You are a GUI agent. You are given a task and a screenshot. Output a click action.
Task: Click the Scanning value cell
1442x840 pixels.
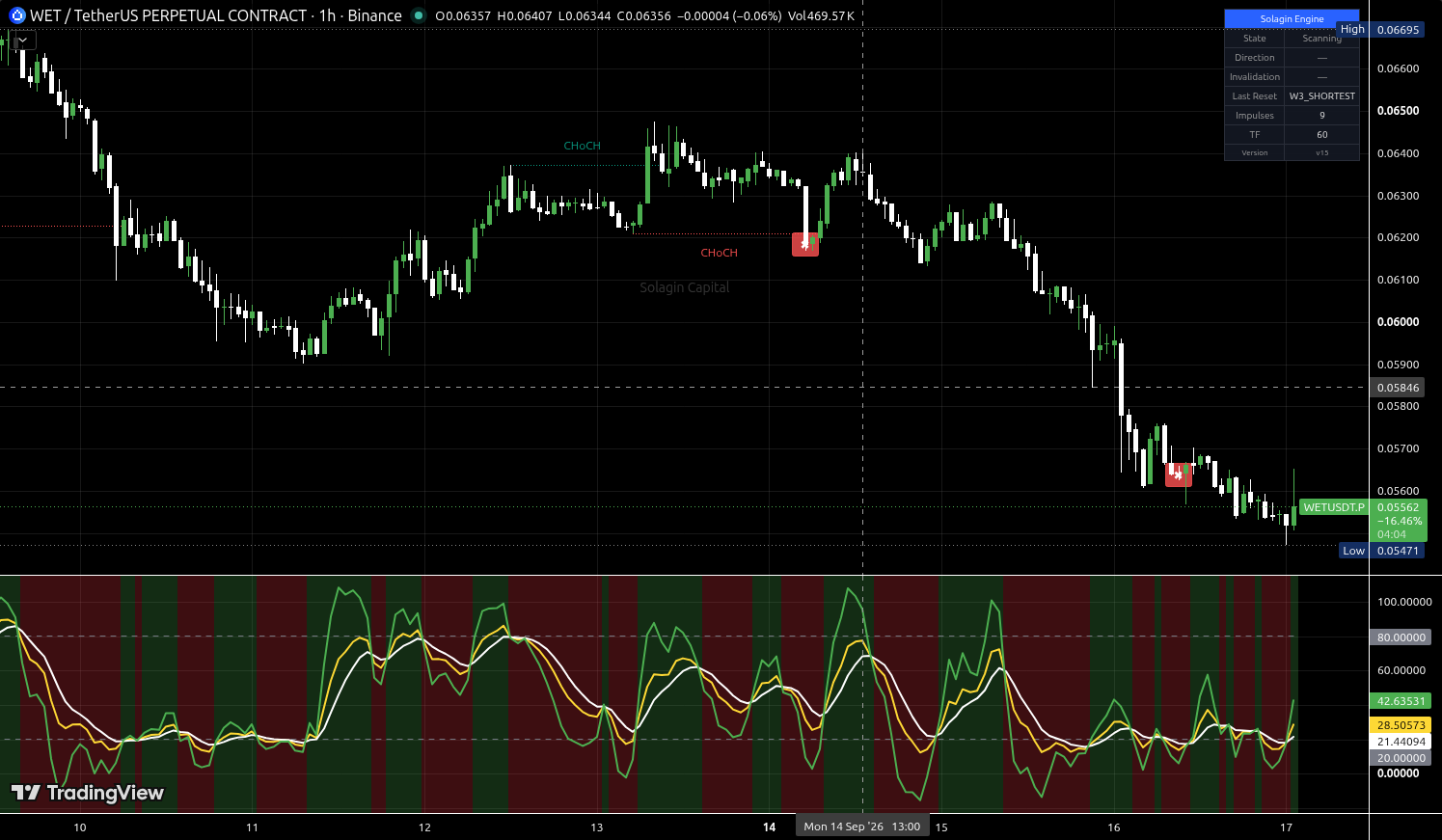click(1321, 39)
